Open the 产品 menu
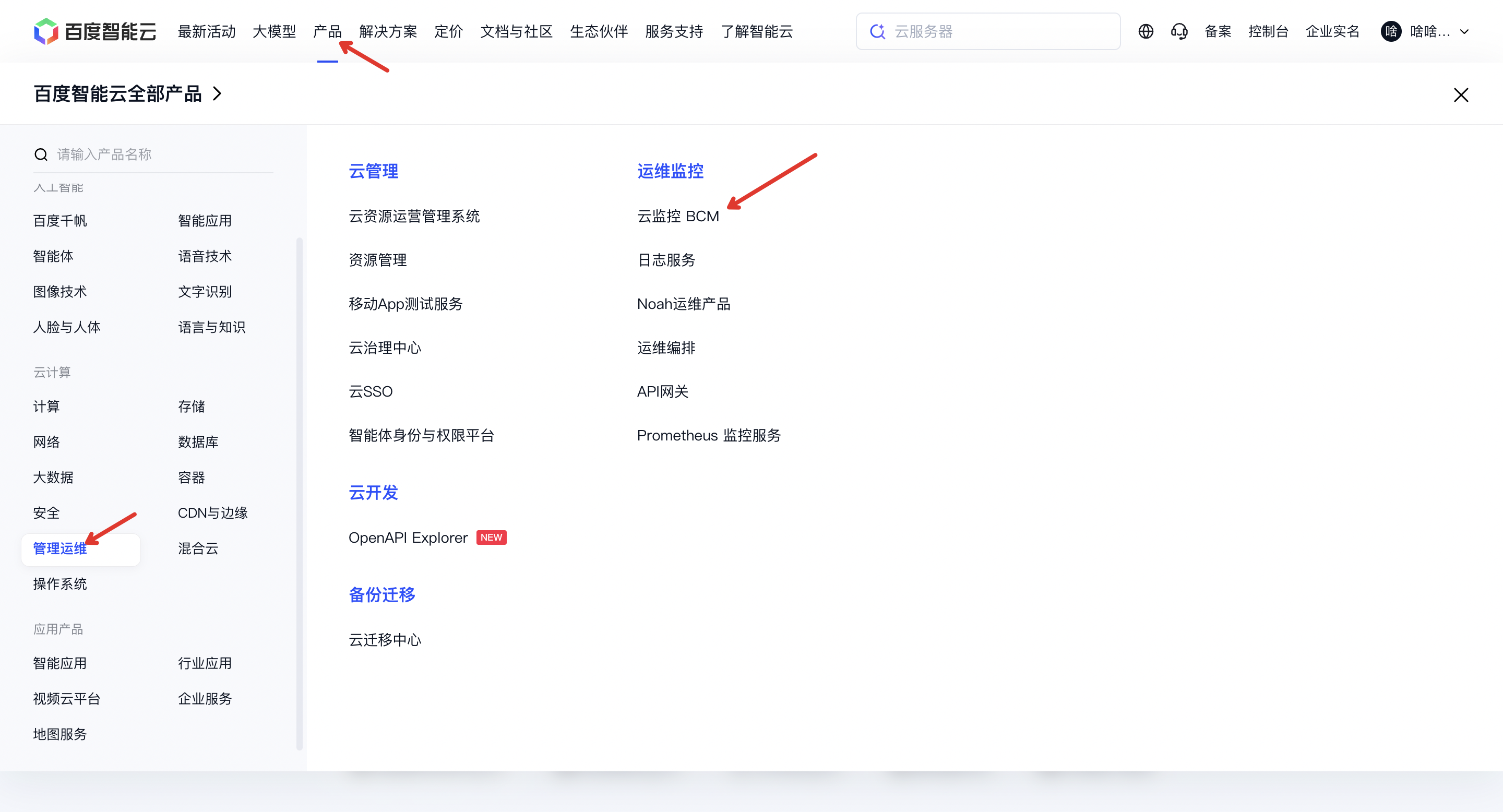Viewport: 1503px width, 812px height. pyautogui.click(x=327, y=31)
